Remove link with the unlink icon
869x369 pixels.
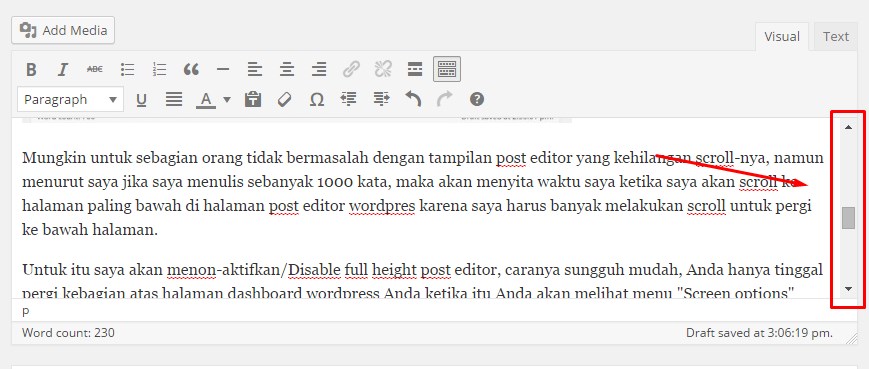(383, 69)
